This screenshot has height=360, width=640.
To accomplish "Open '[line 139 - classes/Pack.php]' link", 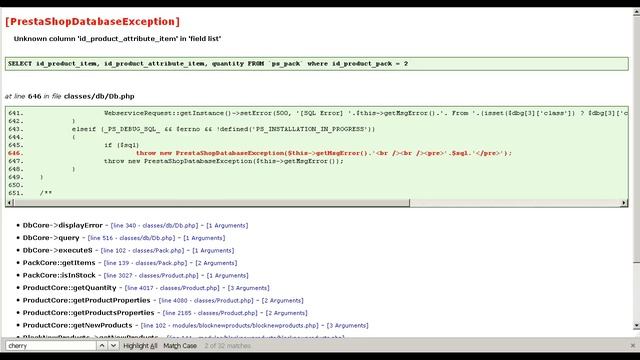I will click(145, 263).
